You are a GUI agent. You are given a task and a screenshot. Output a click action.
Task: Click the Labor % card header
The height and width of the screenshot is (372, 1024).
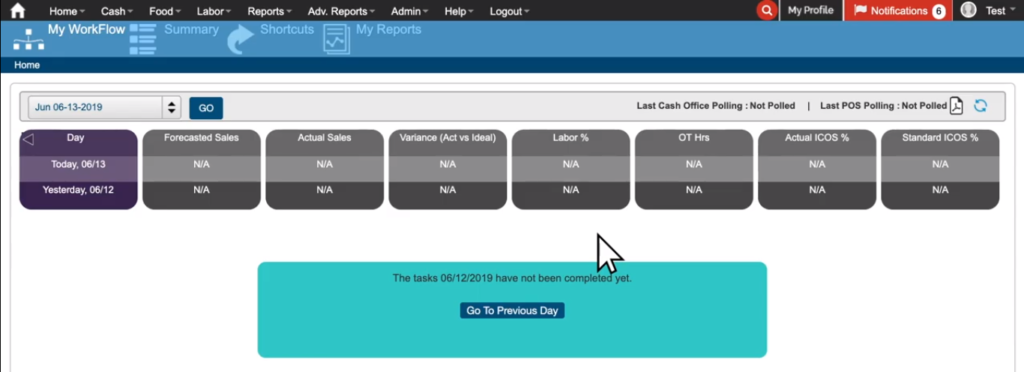(571, 138)
